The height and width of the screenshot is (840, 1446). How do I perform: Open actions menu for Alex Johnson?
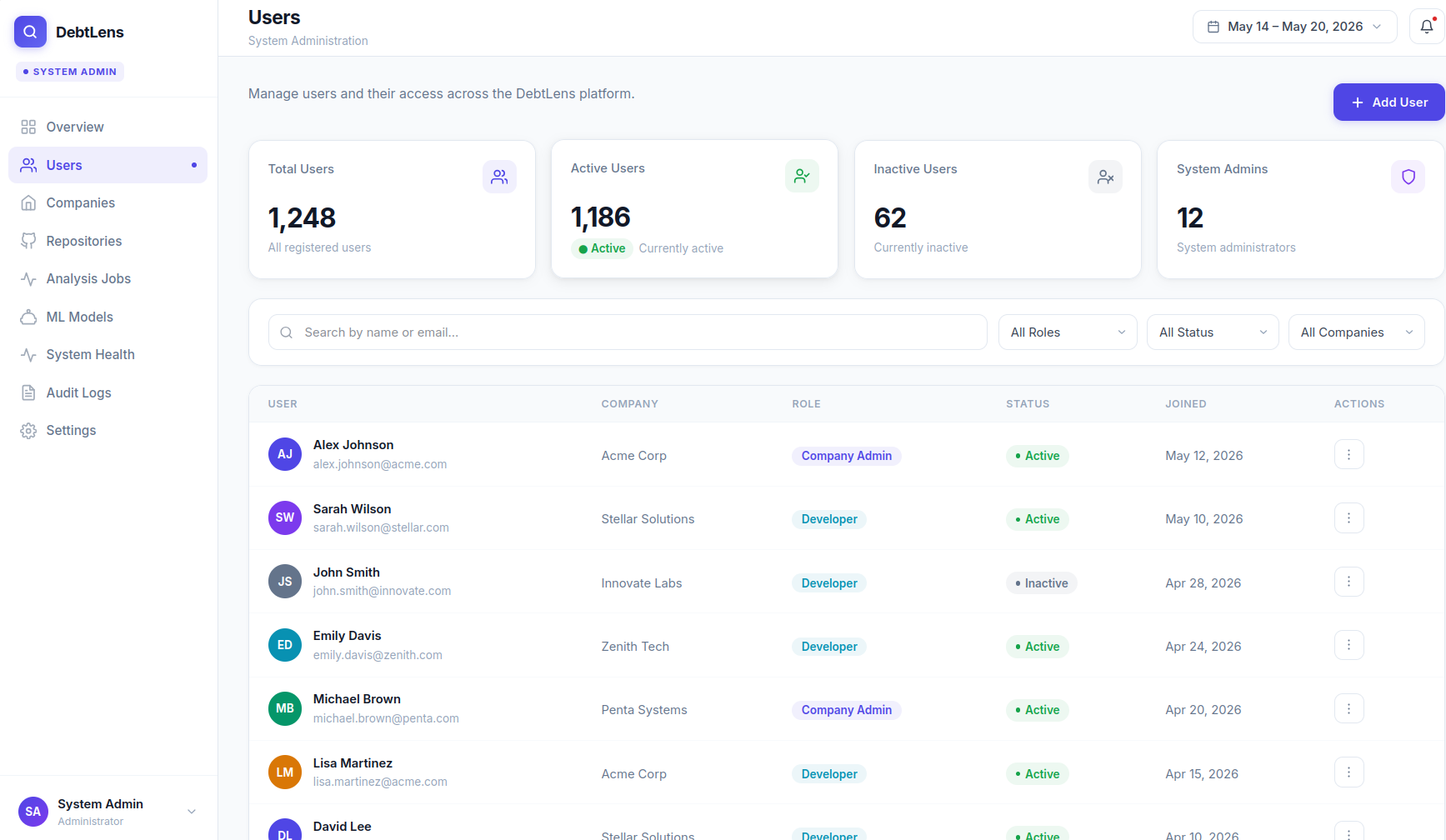(x=1348, y=454)
